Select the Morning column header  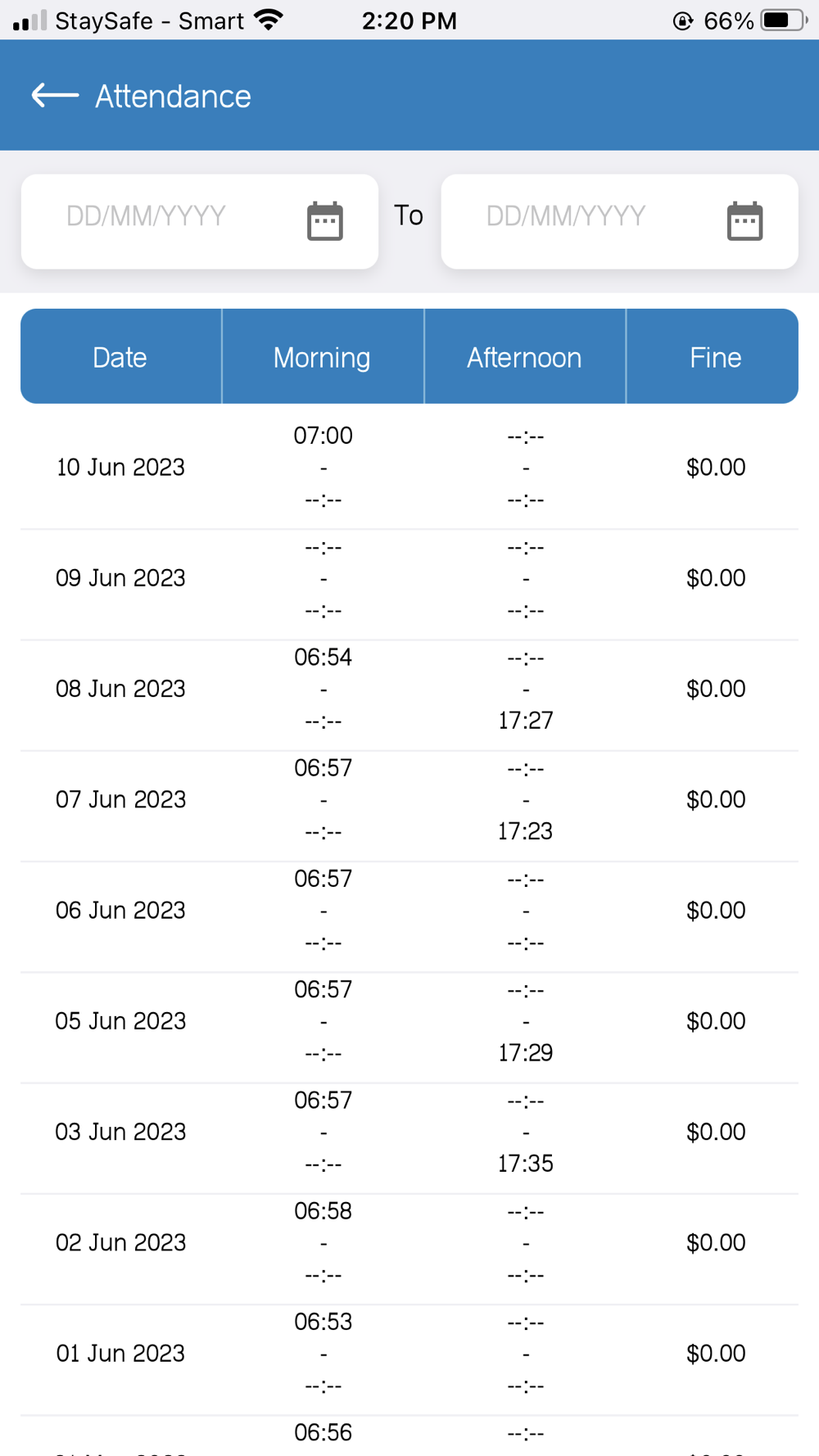pyautogui.click(x=322, y=357)
